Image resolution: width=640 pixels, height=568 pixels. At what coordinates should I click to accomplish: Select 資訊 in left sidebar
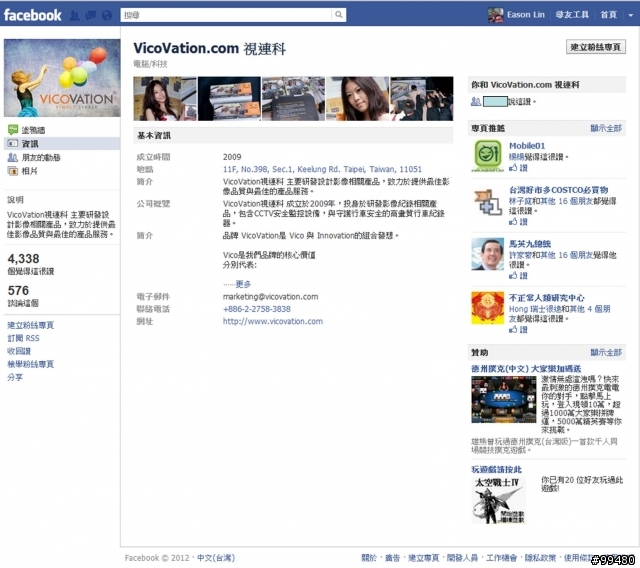click(x=30, y=144)
